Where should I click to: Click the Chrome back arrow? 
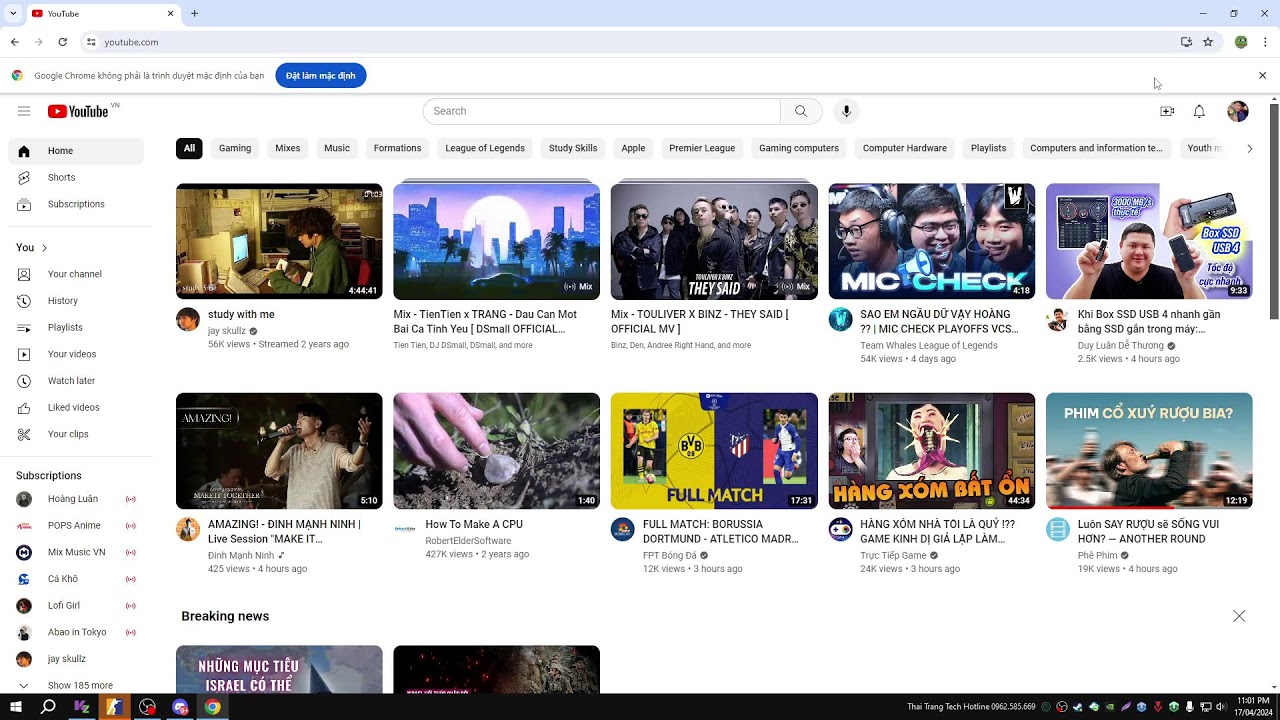15,42
